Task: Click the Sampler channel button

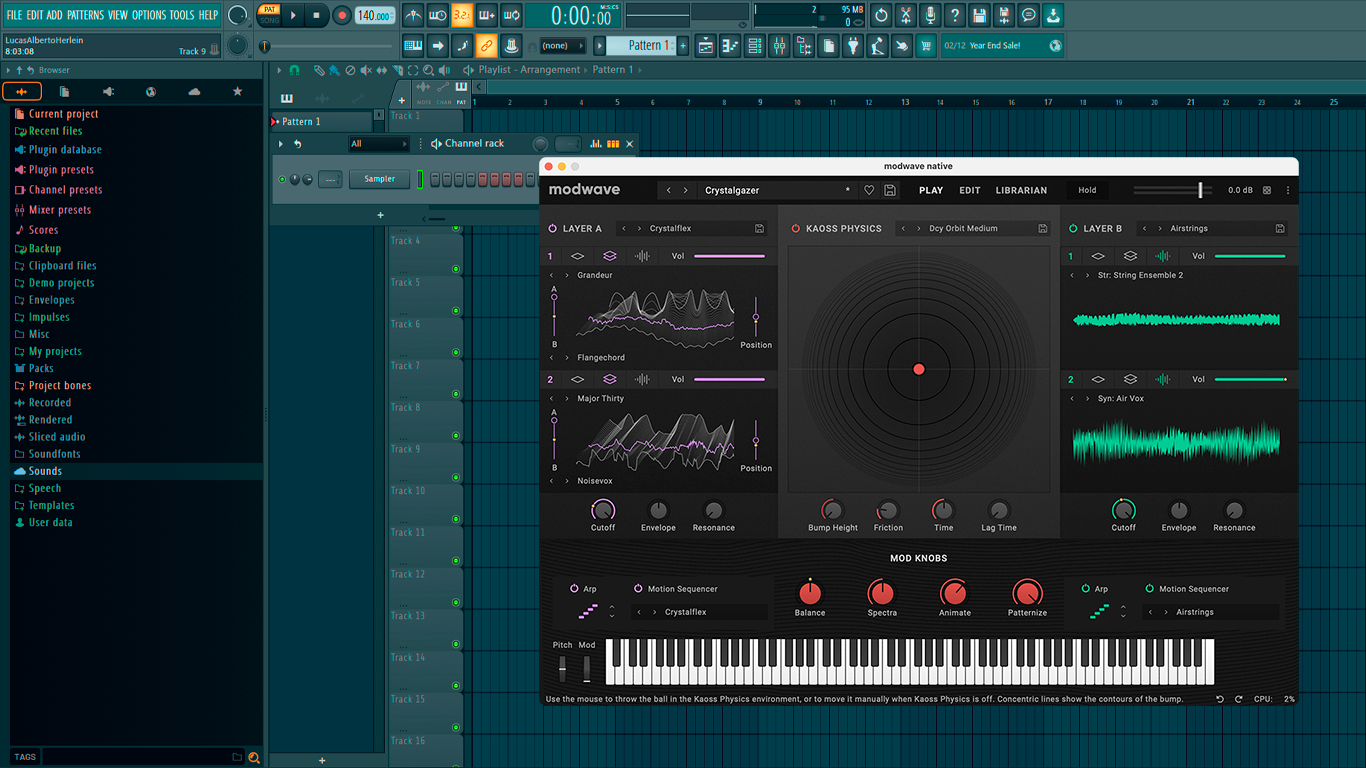Action: 380,179
